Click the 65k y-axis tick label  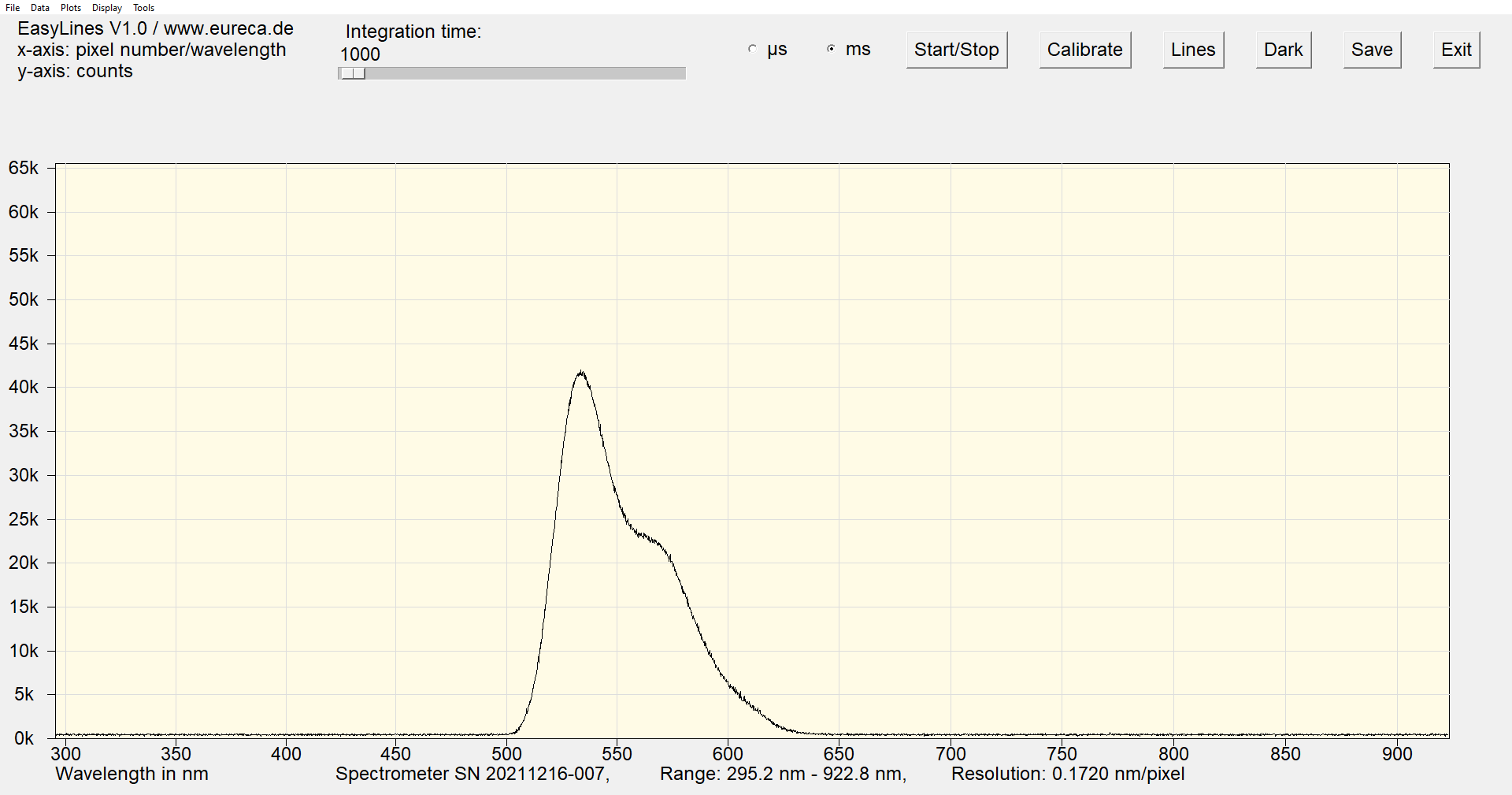click(x=23, y=168)
